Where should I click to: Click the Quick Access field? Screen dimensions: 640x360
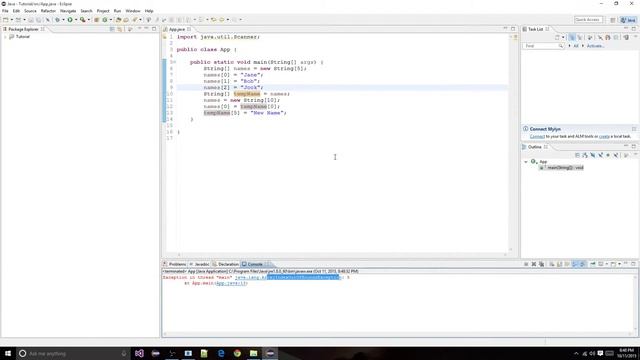(x=588, y=20)
